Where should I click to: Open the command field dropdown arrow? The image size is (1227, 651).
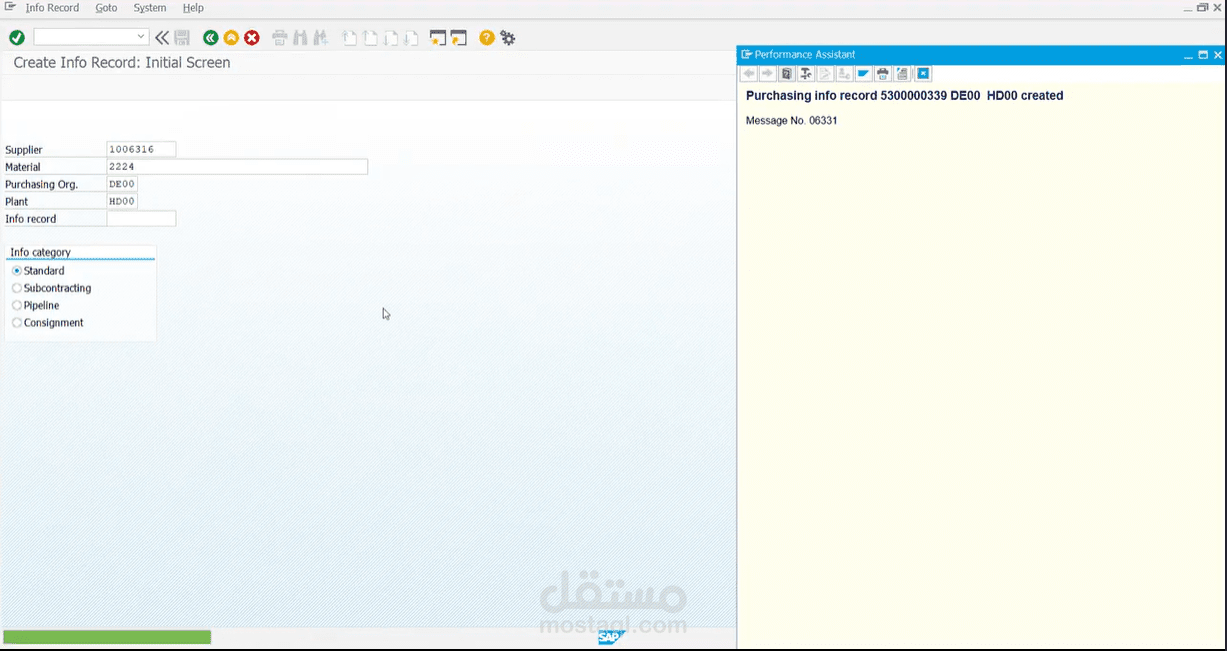(x=141, y=37)
